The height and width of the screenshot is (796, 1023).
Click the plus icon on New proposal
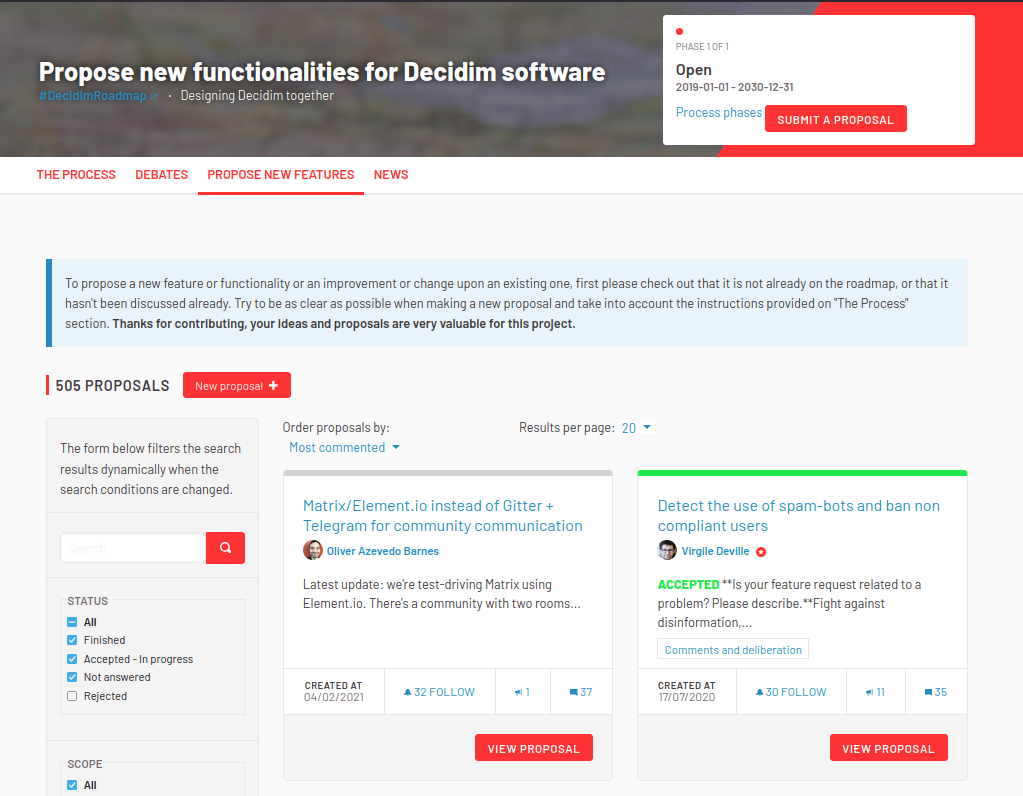tap(273, 386)
